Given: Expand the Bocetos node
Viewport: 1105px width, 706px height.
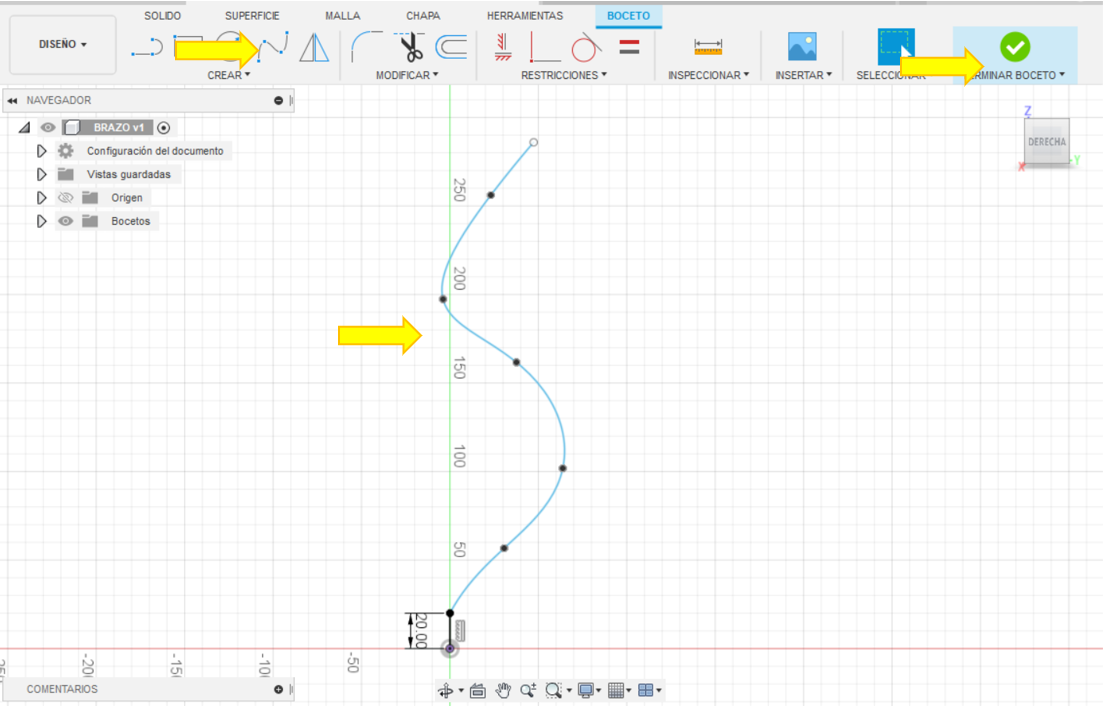Looking at the screenshot, I should click(x=42, y=221).
